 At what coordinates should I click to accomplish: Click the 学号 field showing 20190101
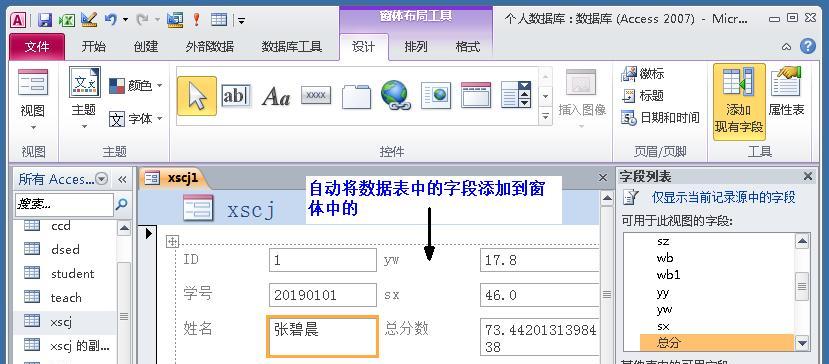[x=323, y=295]
